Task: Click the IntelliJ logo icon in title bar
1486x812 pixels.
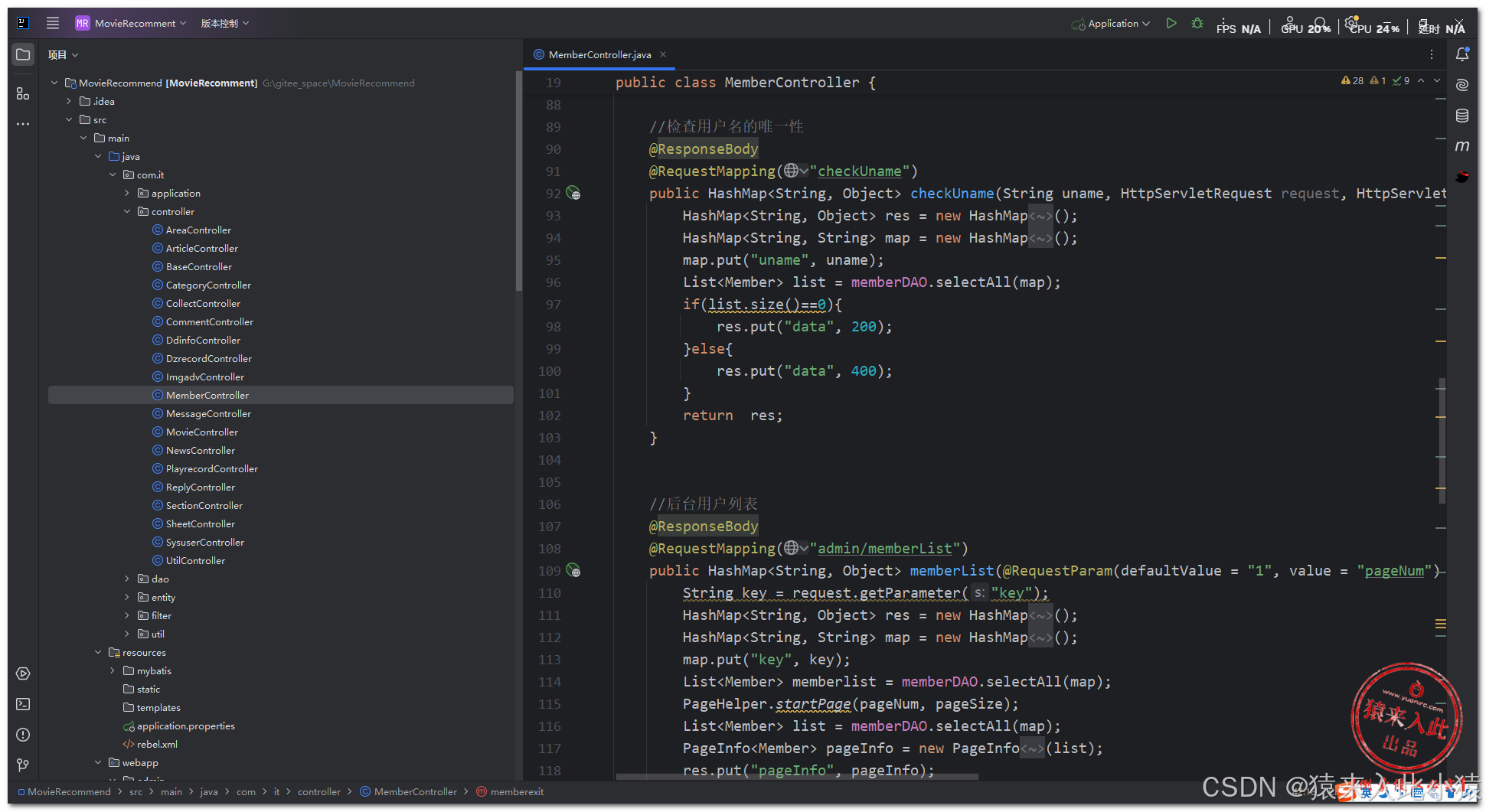Action: pos(23,23)
